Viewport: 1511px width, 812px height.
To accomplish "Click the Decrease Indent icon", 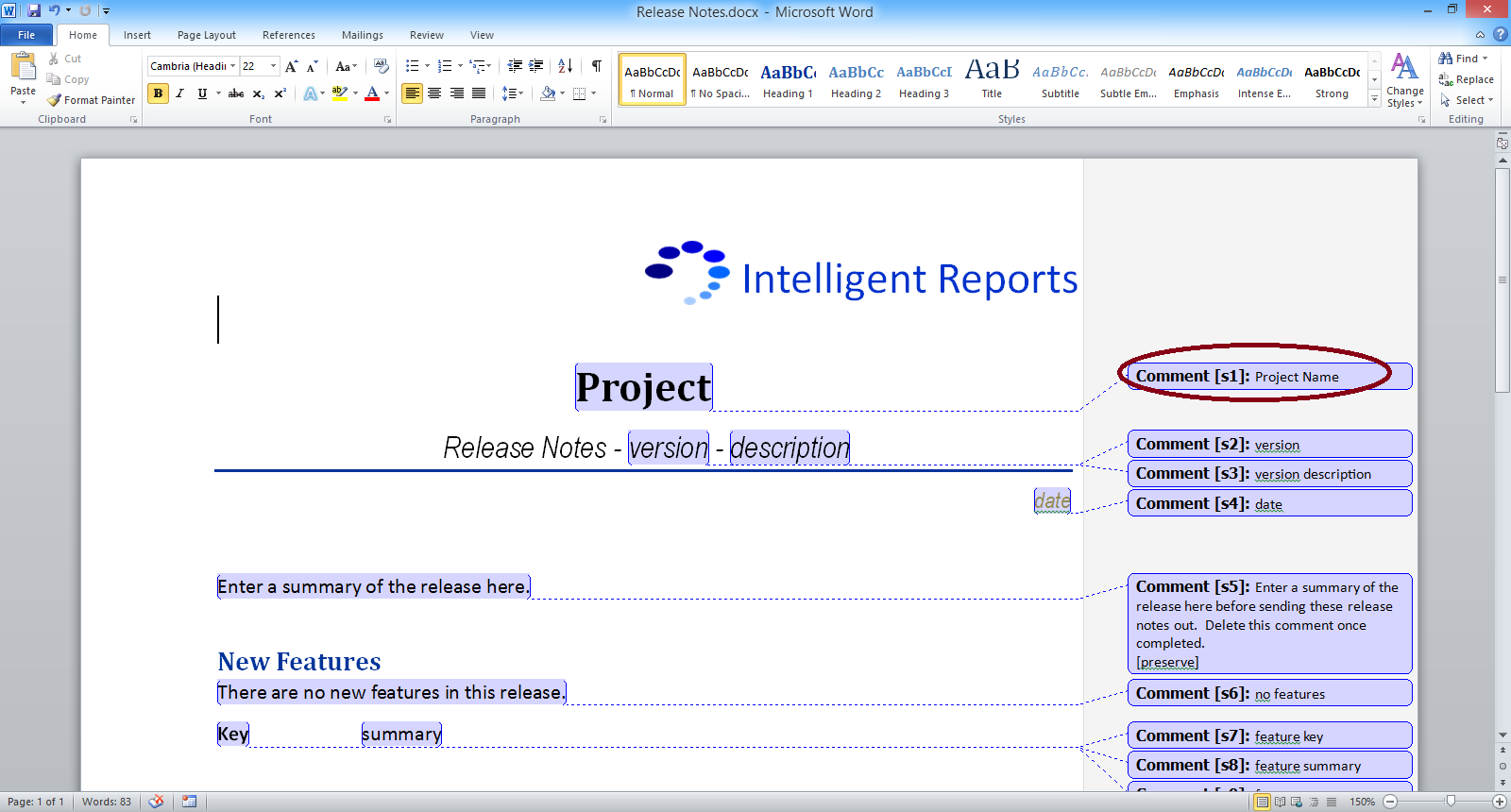I will click(x=515, y=66).
